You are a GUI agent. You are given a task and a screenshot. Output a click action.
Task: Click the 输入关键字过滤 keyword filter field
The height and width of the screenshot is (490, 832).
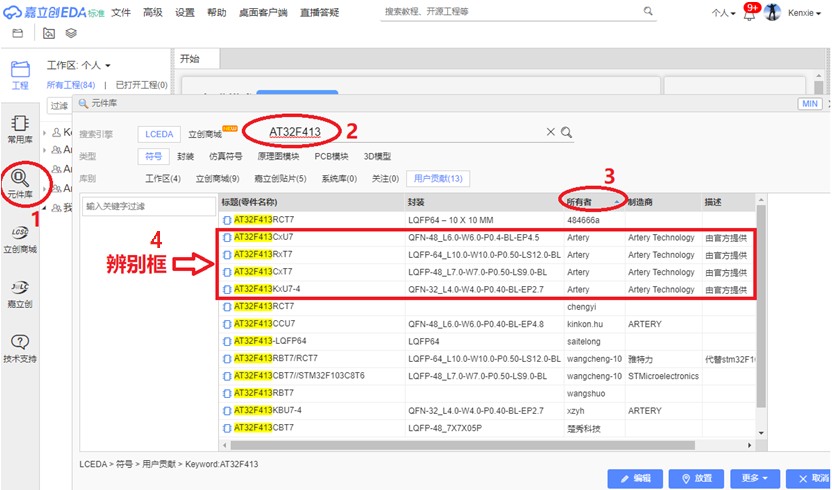[x=147, y=206]
